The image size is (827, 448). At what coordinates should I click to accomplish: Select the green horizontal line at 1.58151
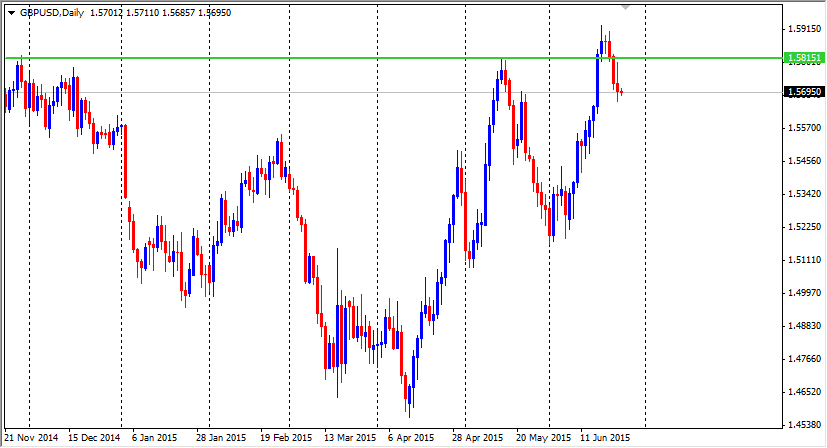[393, 58]
